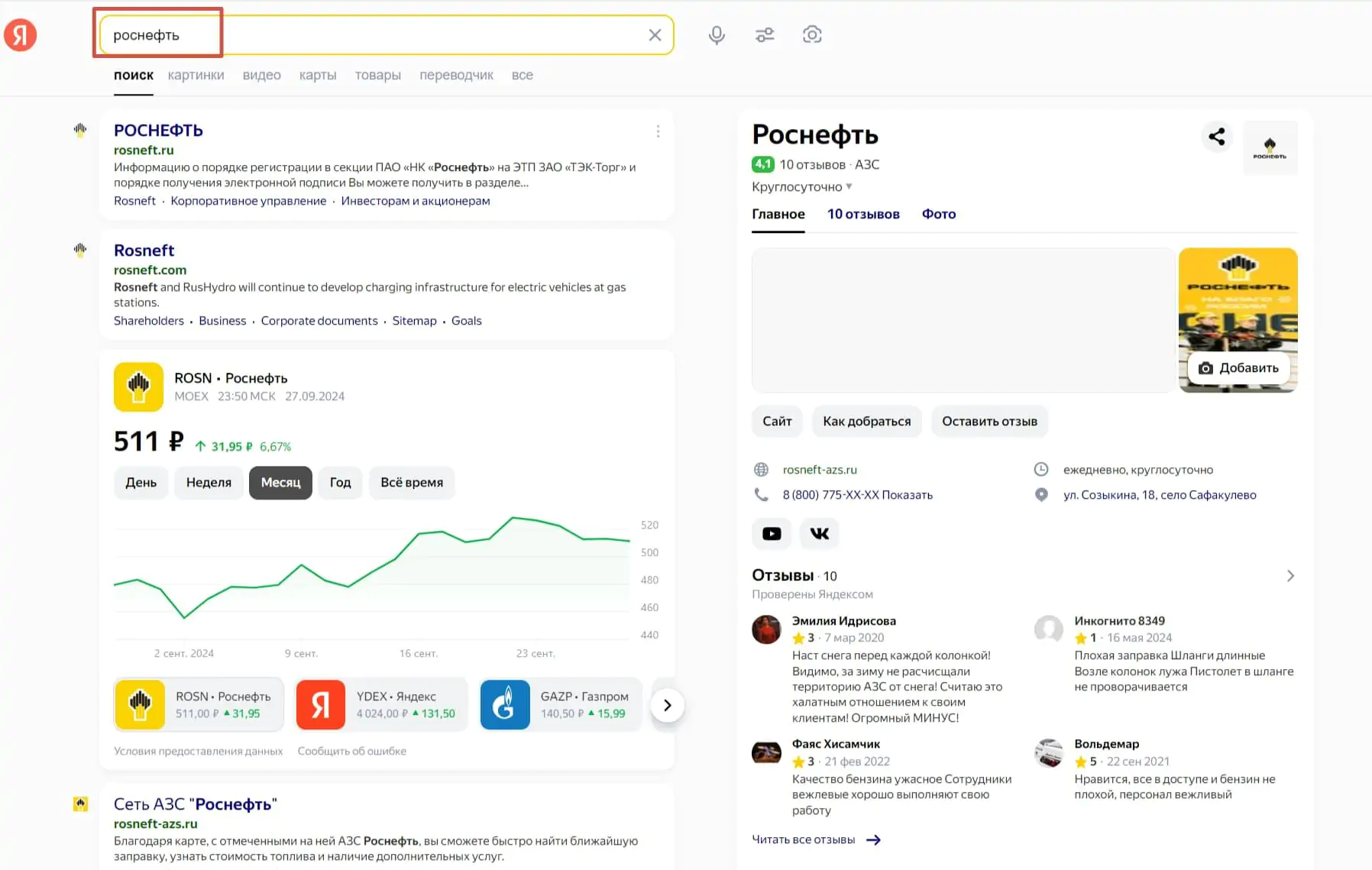Image resolution: width=1372 pixels, height=870 pixels.
Task: Open the все services tab
Action: (x=523, y=75)
